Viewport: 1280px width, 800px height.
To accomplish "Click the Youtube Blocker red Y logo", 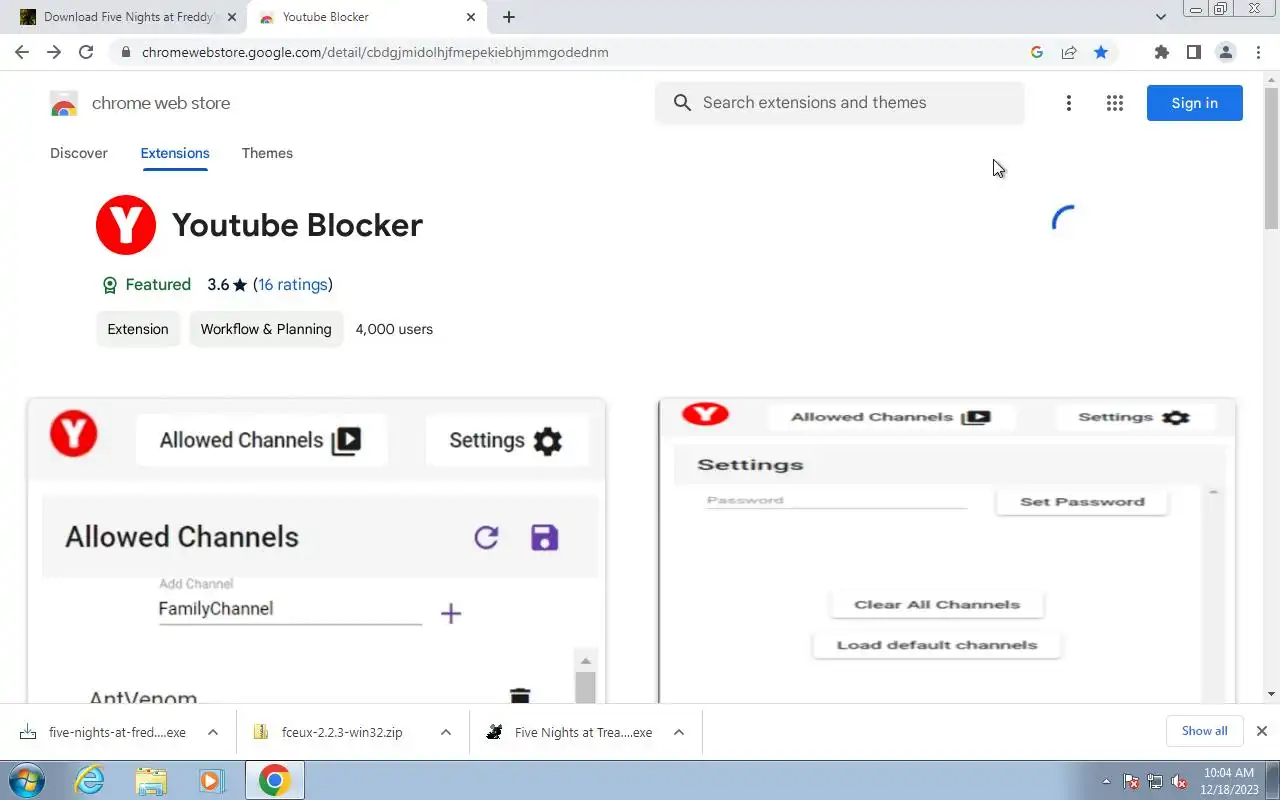I will (126, 225).
